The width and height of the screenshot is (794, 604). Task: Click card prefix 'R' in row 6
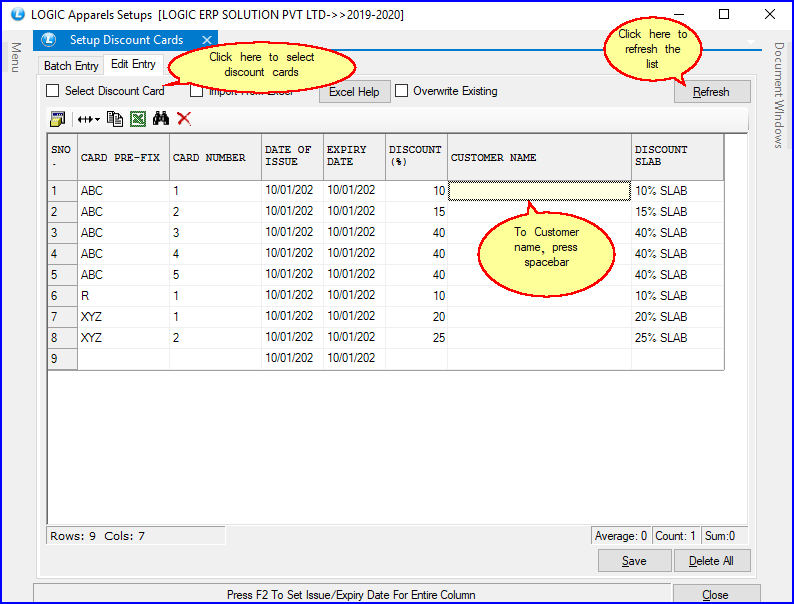(124, 296)
